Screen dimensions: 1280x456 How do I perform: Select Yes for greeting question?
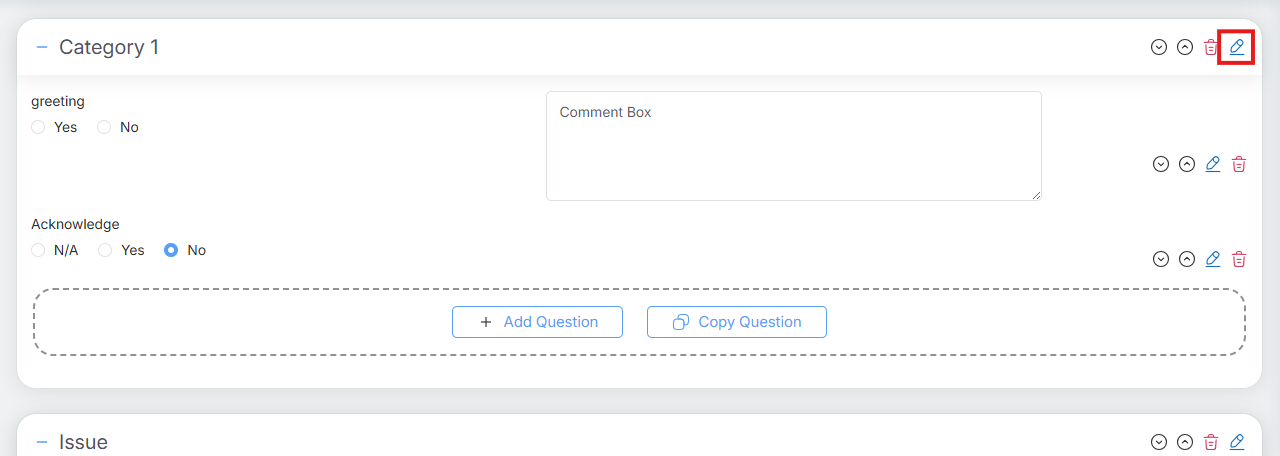click(38, 128)
